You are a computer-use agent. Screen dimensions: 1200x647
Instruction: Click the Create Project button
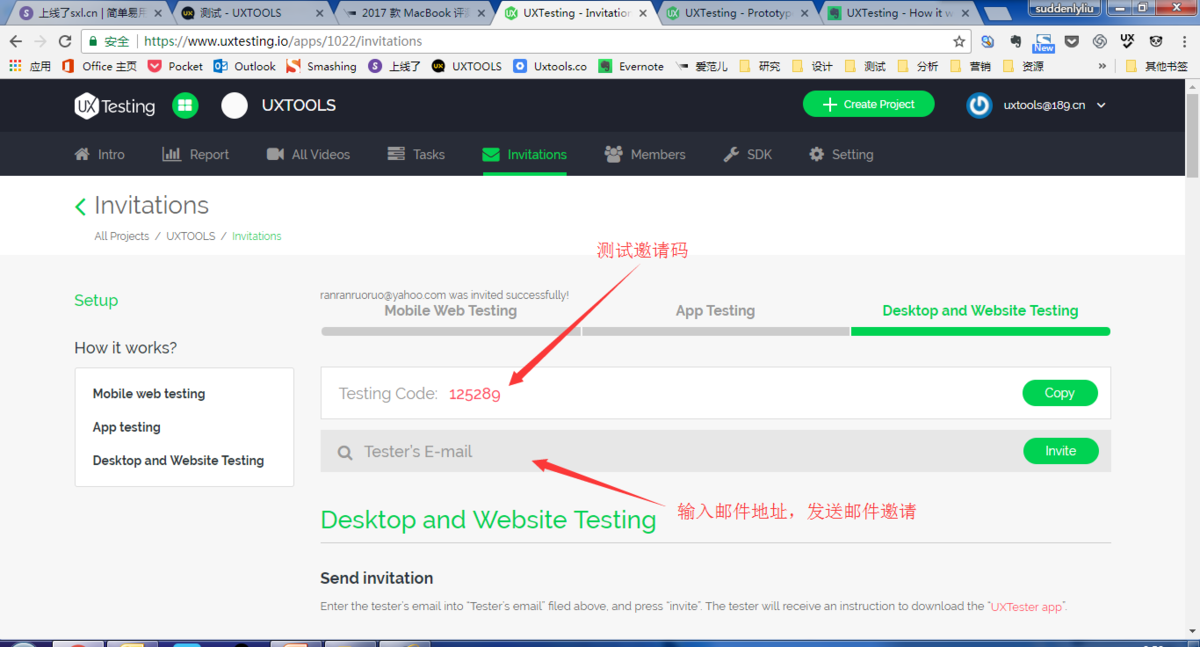pyautogui.click(x=868, y=104)
